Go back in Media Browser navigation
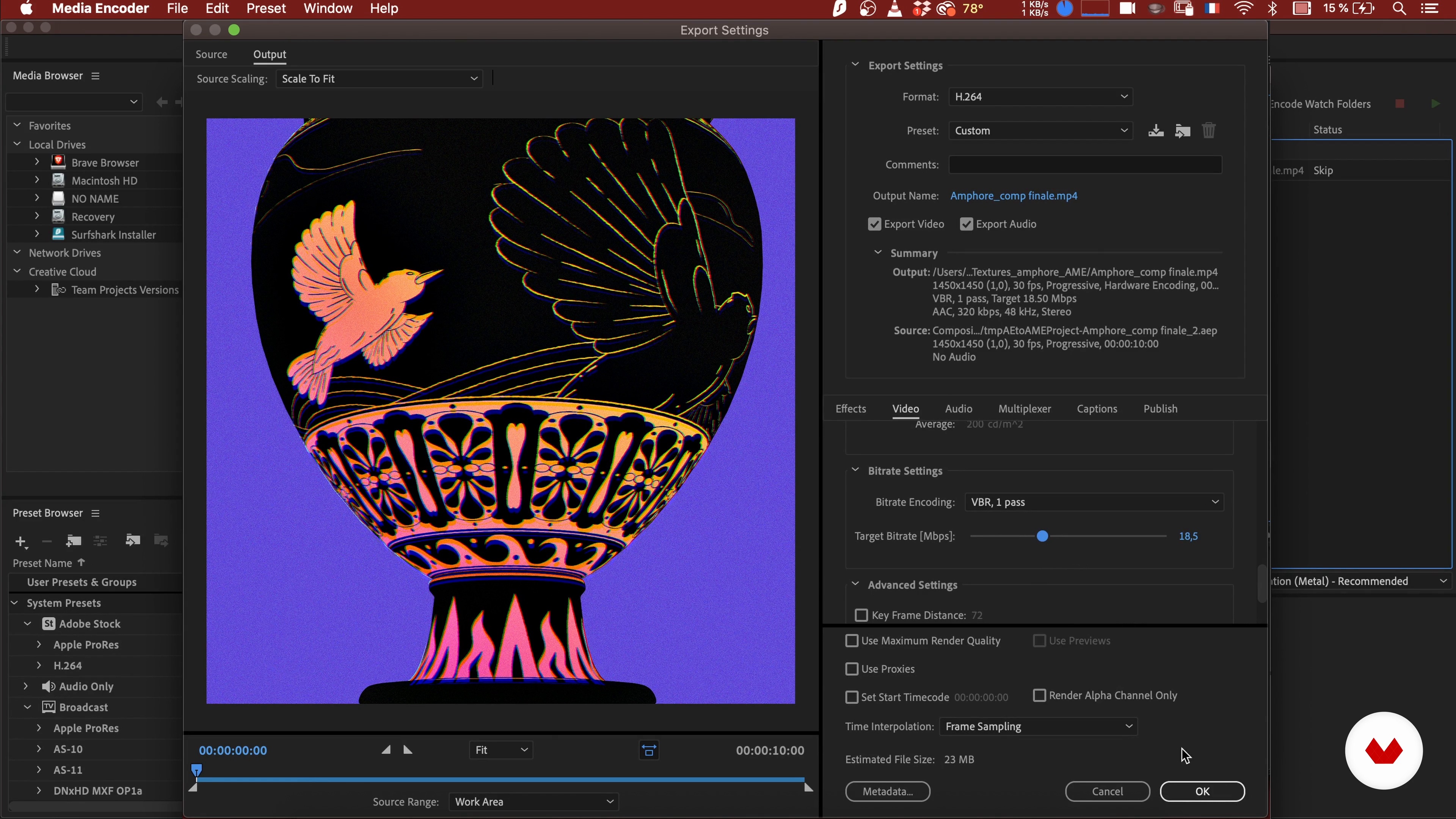Screen dimensions: 1456x819 coord(162,102)
